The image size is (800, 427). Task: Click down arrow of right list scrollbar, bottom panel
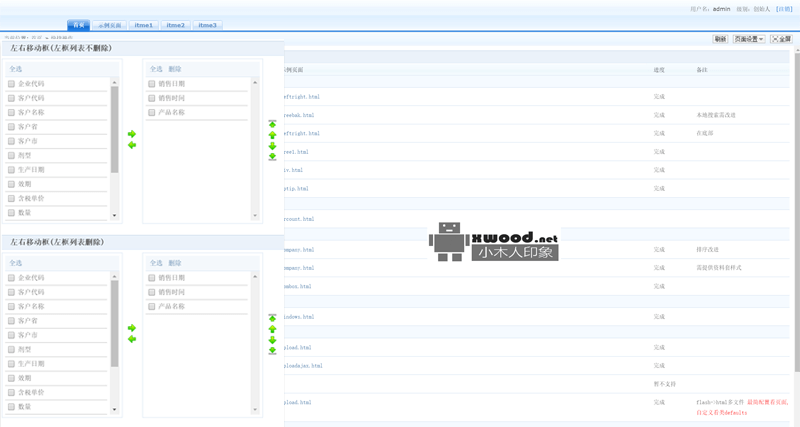(255, 409)
